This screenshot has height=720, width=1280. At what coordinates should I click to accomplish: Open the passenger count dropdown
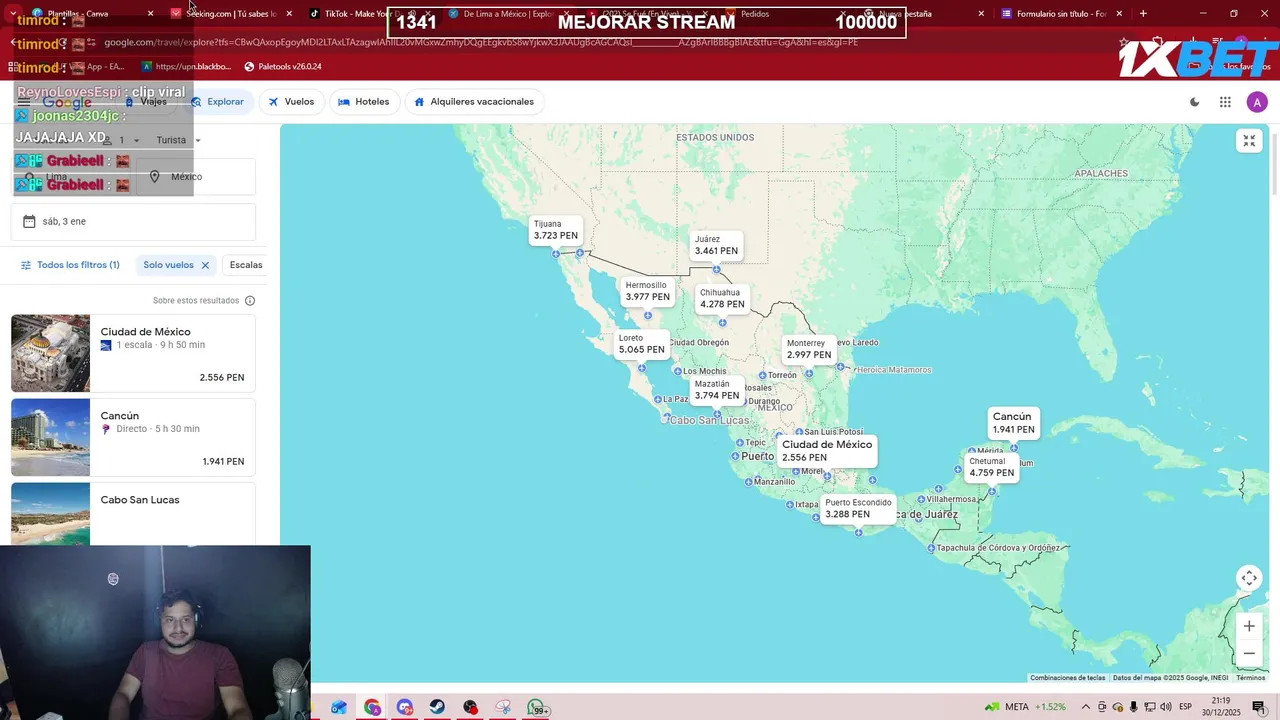pos(122,140)
